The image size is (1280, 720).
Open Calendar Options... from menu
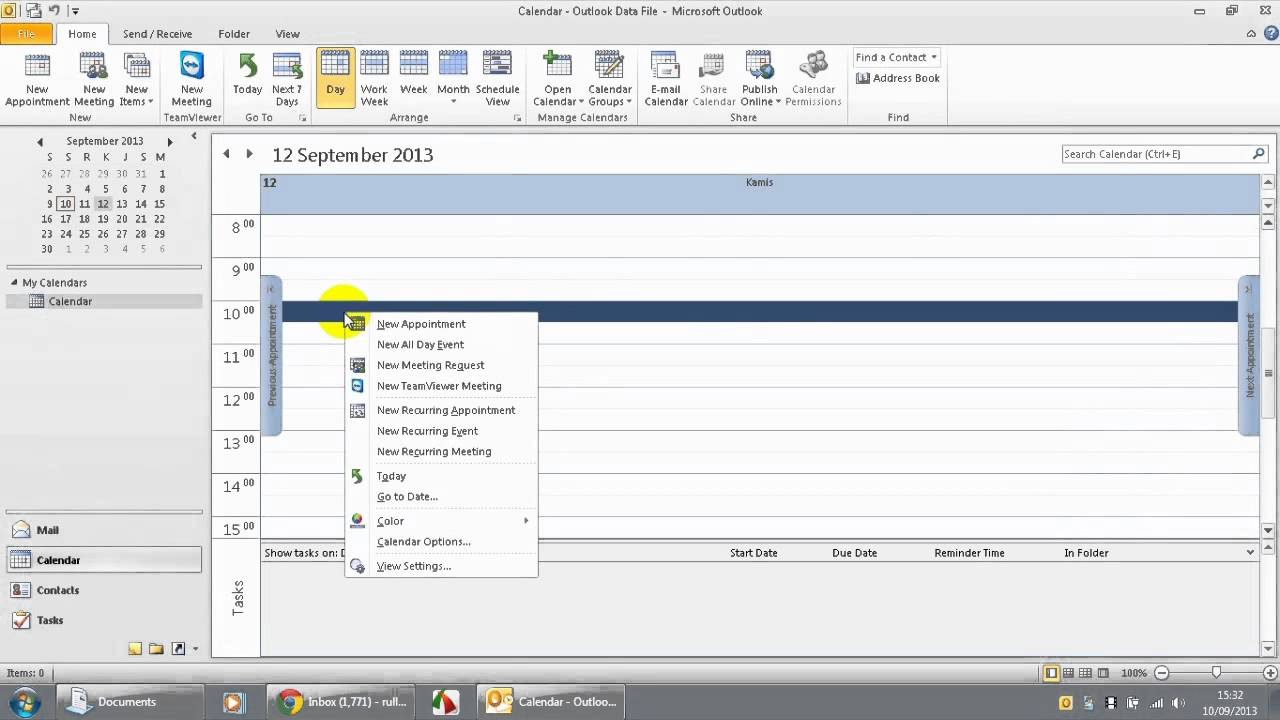[x=441, y=542]
